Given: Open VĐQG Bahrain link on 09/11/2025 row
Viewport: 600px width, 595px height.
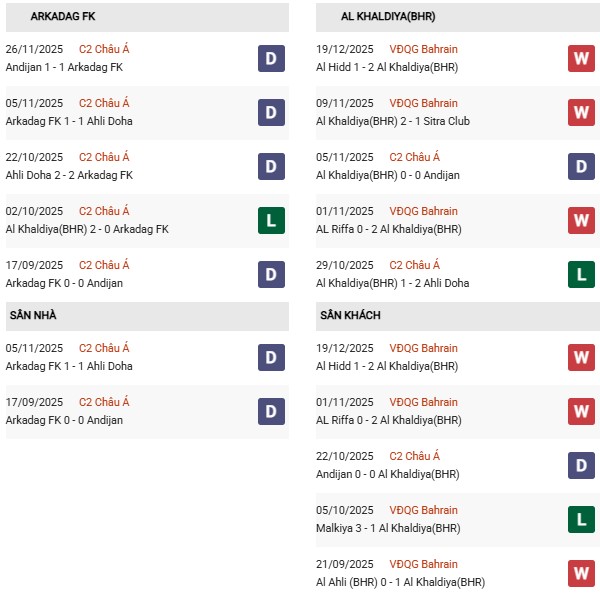Looking at the screenshot, I should [x=423, y=103].
